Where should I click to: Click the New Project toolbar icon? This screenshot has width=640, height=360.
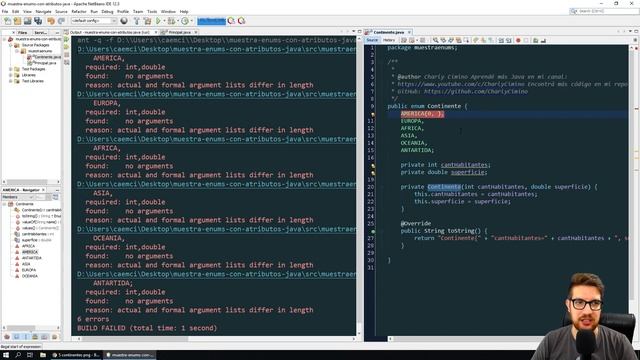[18, 21]
